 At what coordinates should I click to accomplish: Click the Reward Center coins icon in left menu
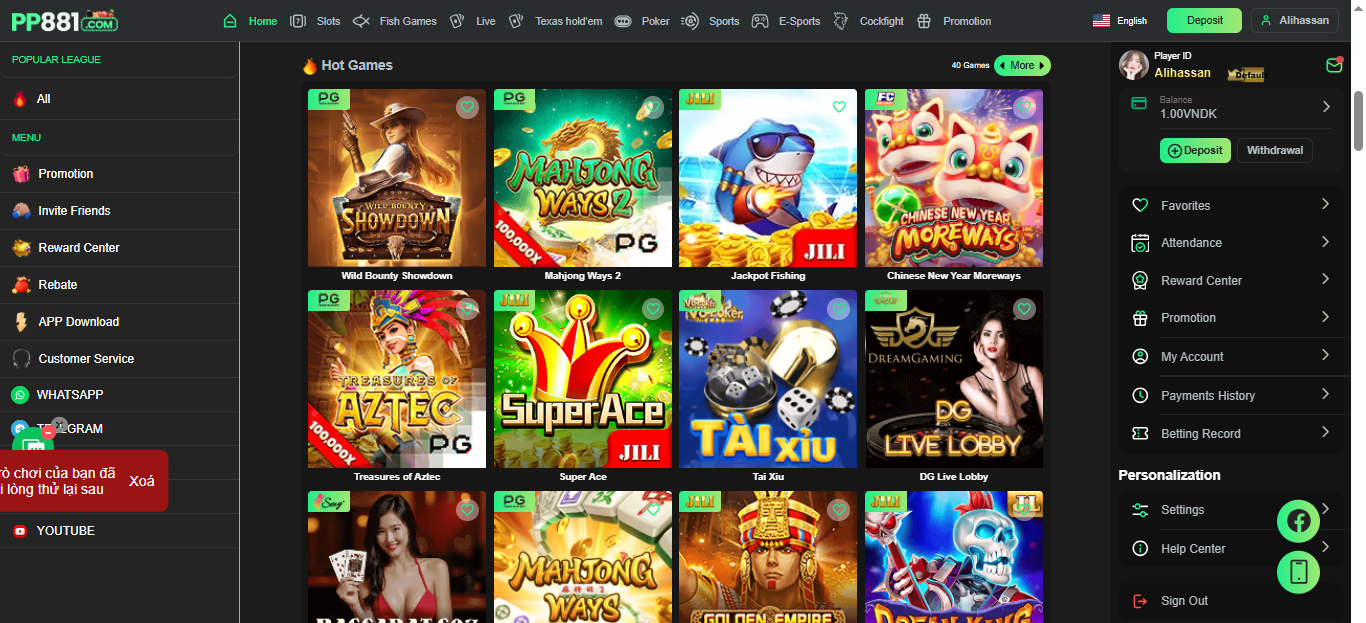(x=21, y=248)
